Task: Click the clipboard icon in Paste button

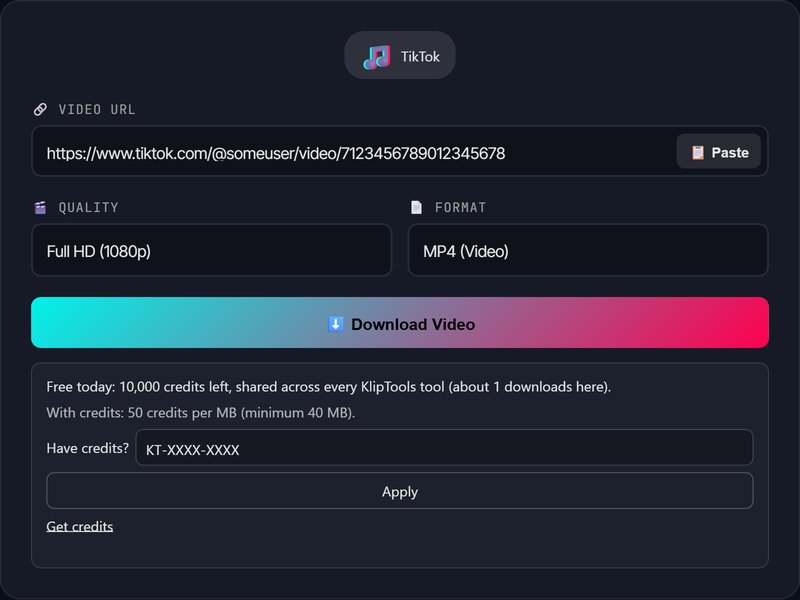Action: coord(697,153)
